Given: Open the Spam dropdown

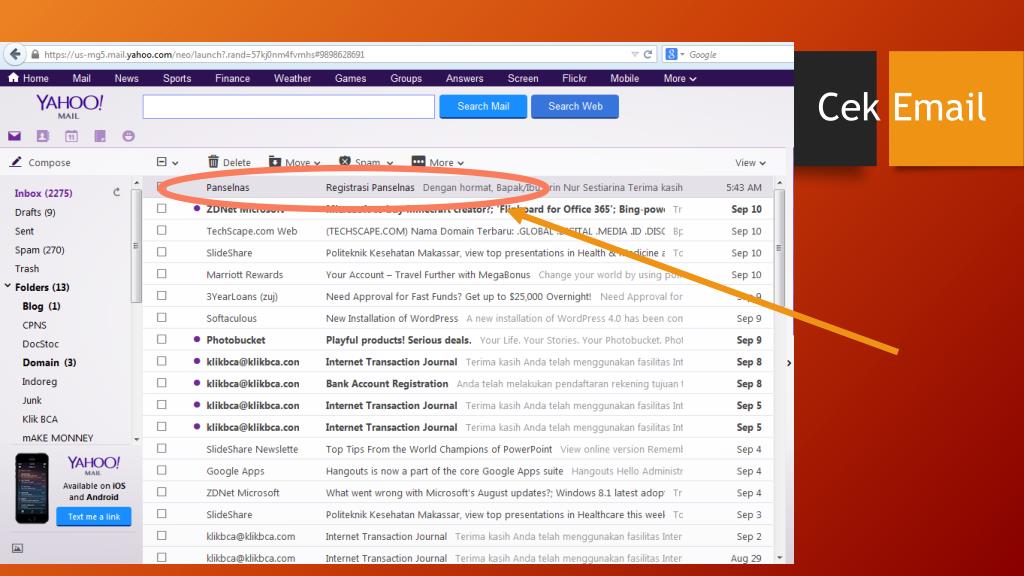Looking at the screenshot, I should coord(366,162).
